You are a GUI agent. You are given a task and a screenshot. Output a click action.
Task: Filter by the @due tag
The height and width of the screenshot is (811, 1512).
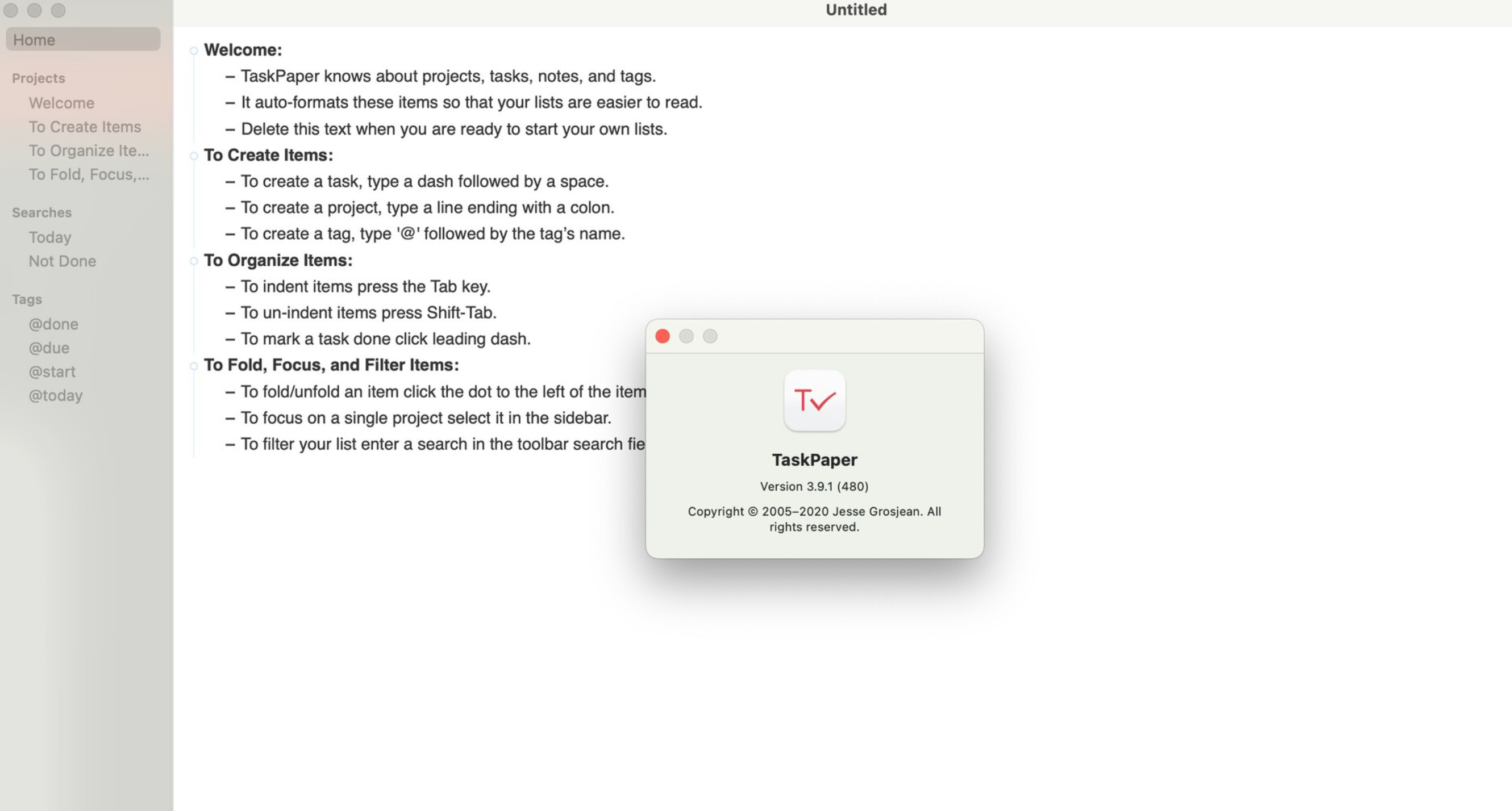49,348
